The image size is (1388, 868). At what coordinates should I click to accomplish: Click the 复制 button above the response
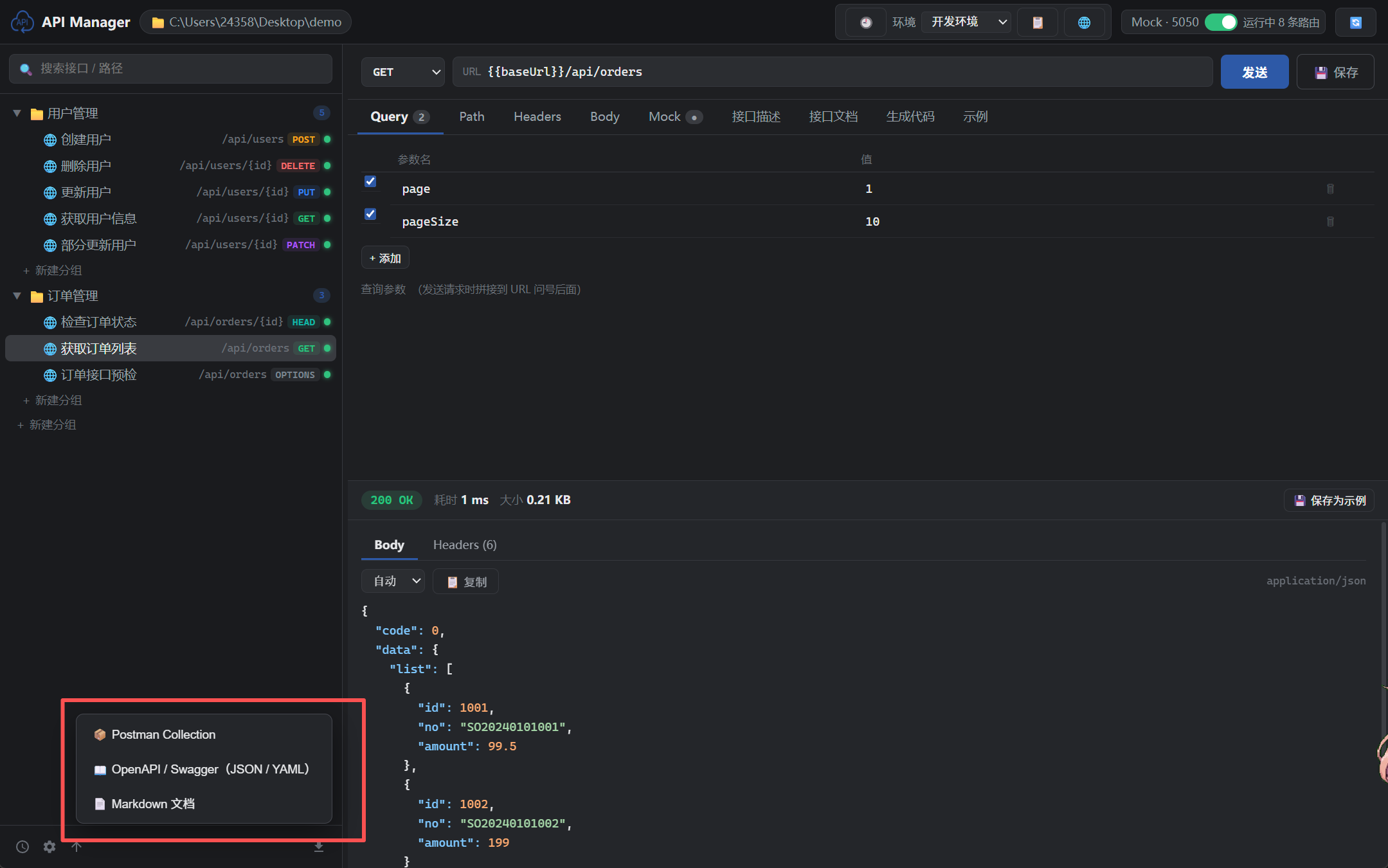click(x=466, y=582)
